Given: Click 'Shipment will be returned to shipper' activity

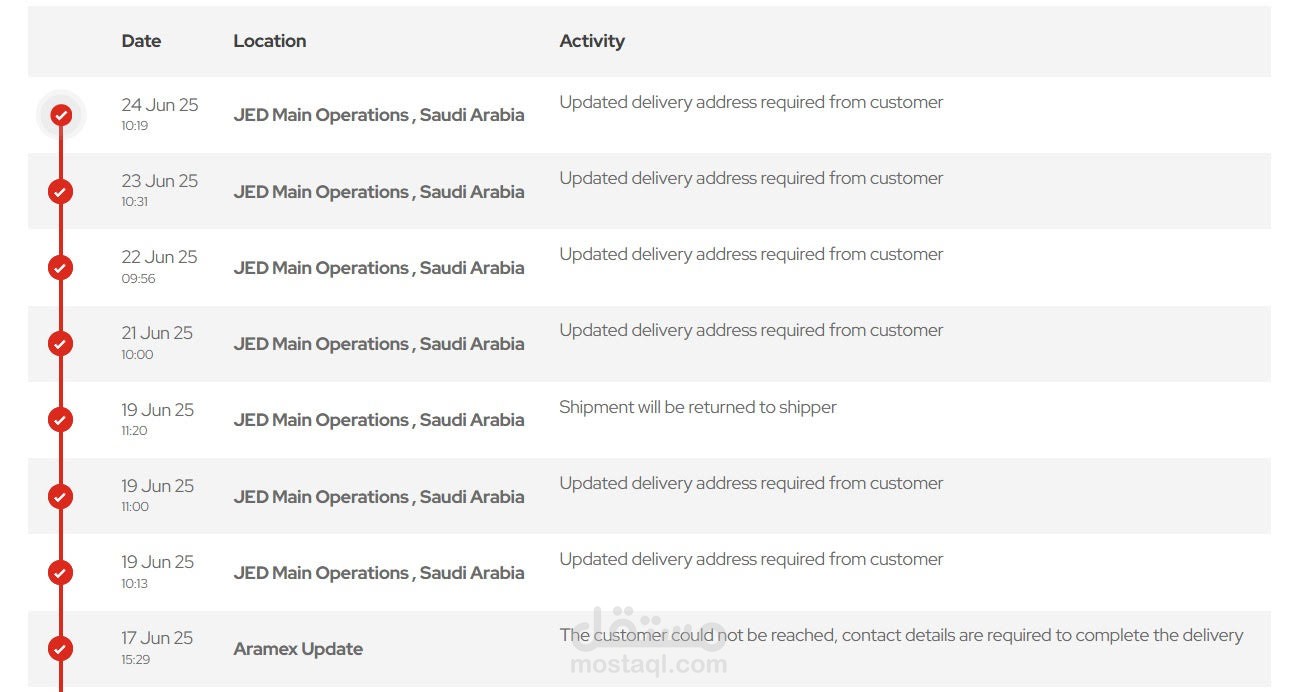Looking at the screenshot, I should (698, 407).
